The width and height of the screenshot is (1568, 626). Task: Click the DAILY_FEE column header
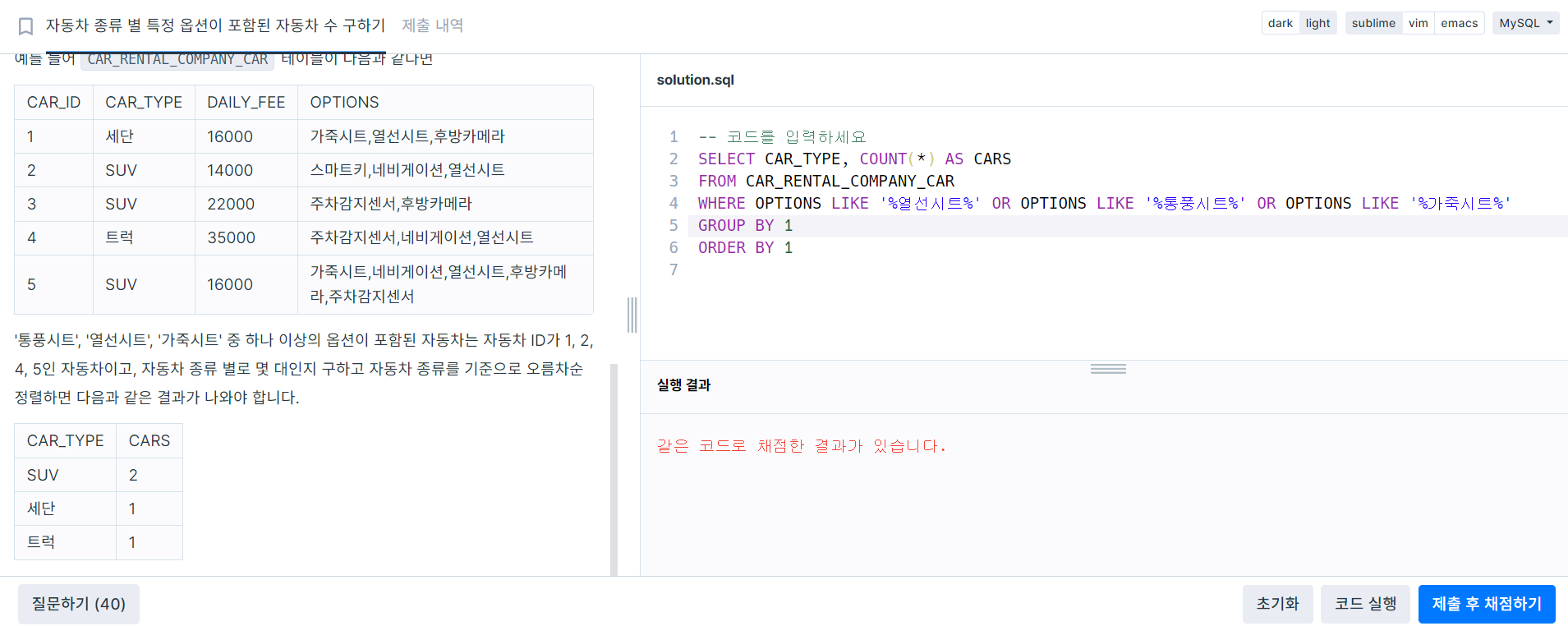pos(246,103)
